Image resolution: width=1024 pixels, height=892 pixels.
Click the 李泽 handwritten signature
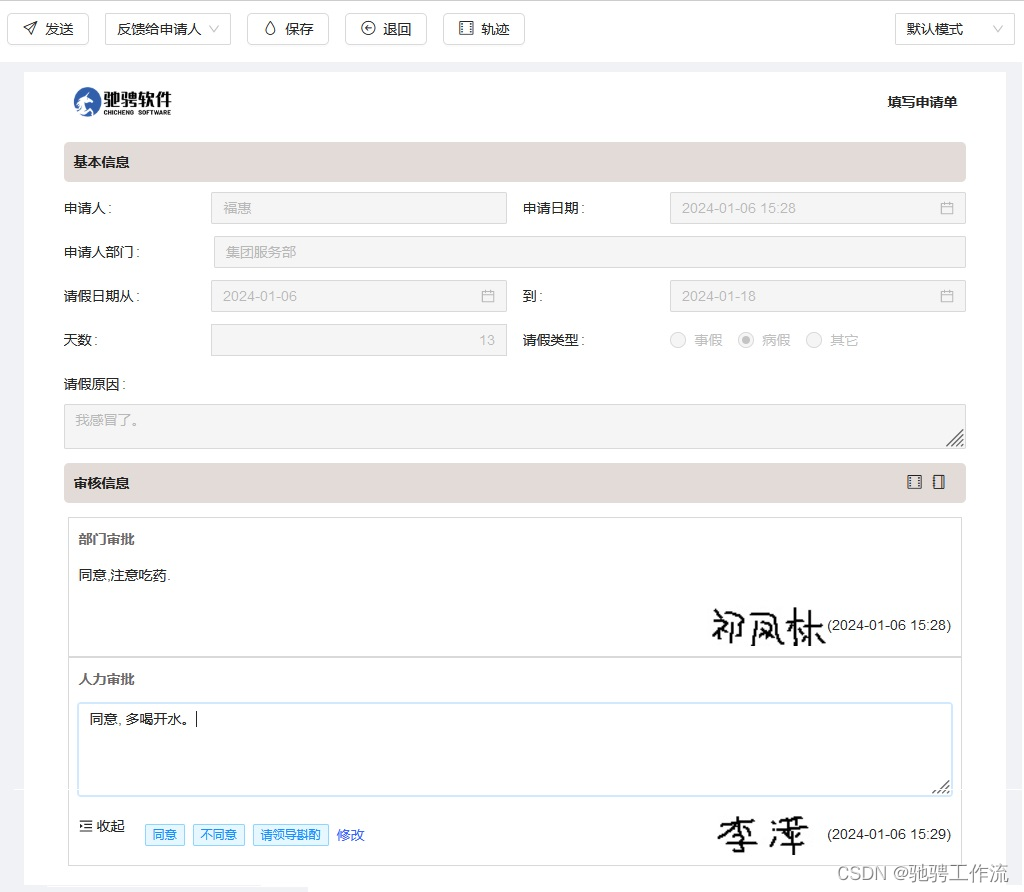(x=763, y=835)
